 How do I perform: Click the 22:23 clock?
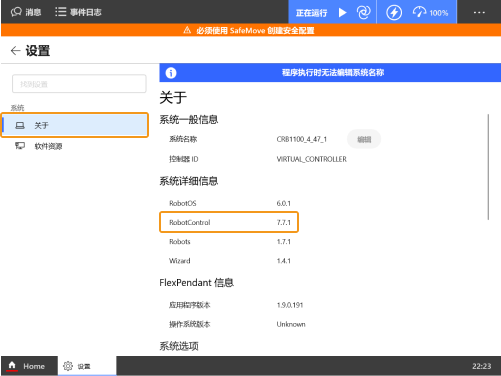(482, 366)
